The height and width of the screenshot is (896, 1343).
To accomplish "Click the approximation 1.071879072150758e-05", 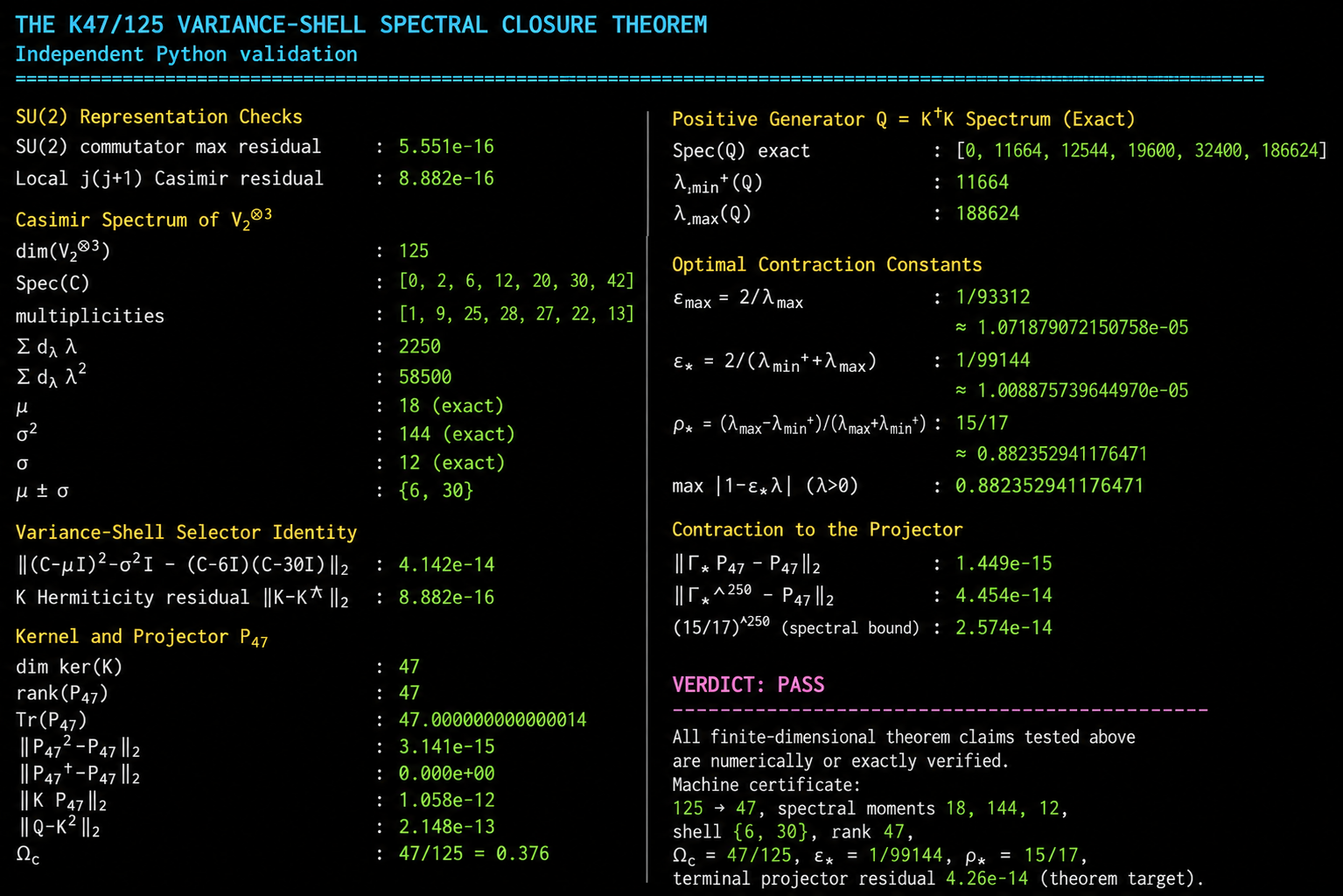I will [1072, 328].
